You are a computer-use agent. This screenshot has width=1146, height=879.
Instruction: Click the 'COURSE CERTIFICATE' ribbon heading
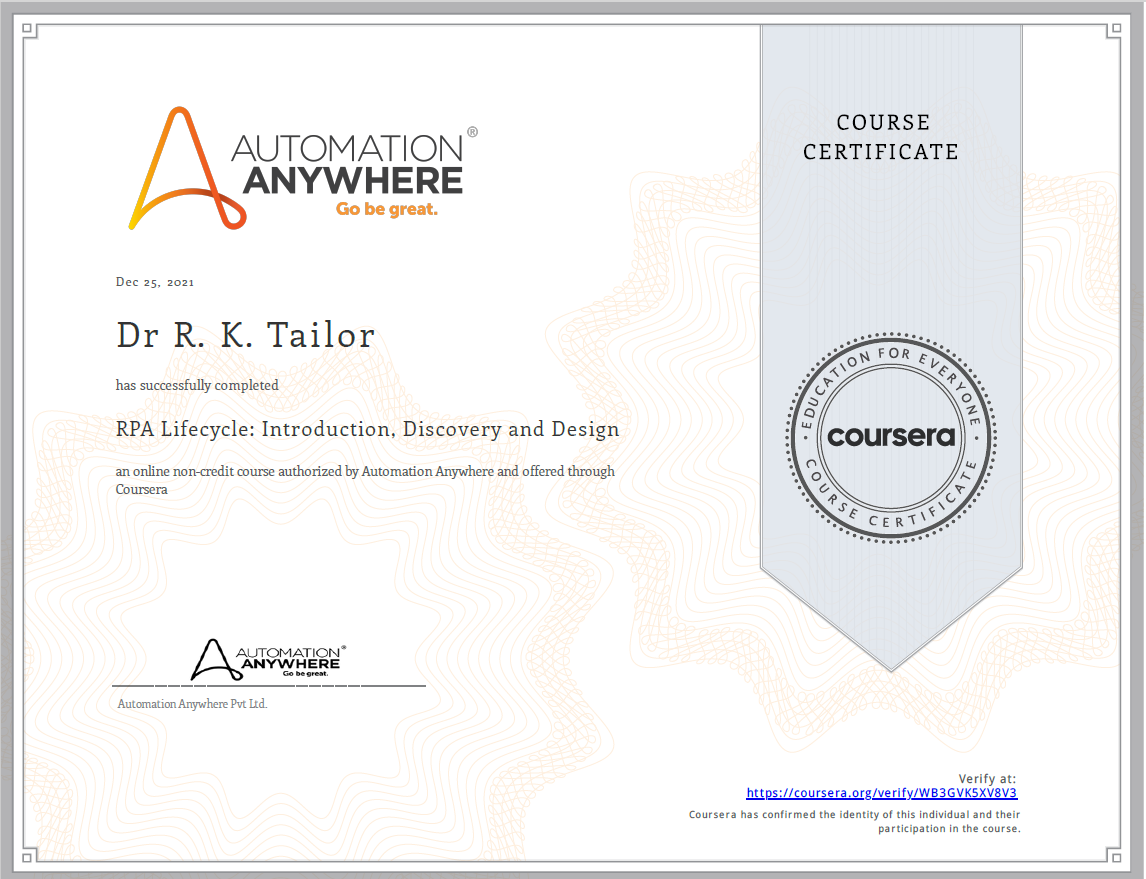[x=881, y=137]
